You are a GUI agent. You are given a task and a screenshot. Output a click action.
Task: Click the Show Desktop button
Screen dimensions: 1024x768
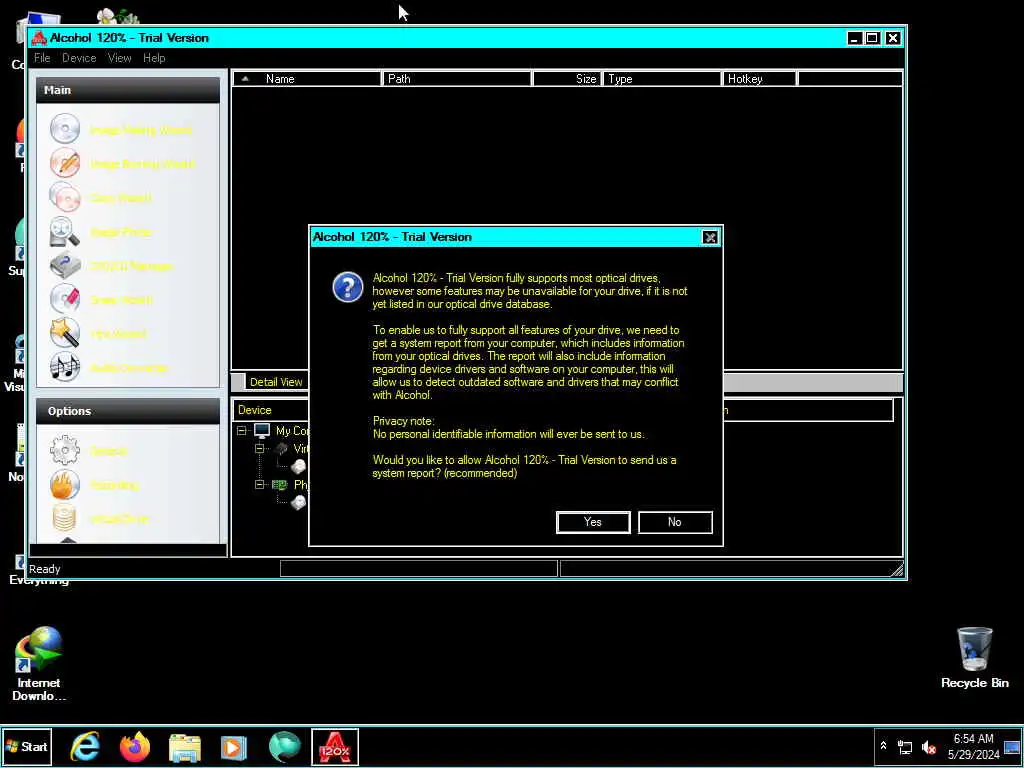click(1012, 747)
